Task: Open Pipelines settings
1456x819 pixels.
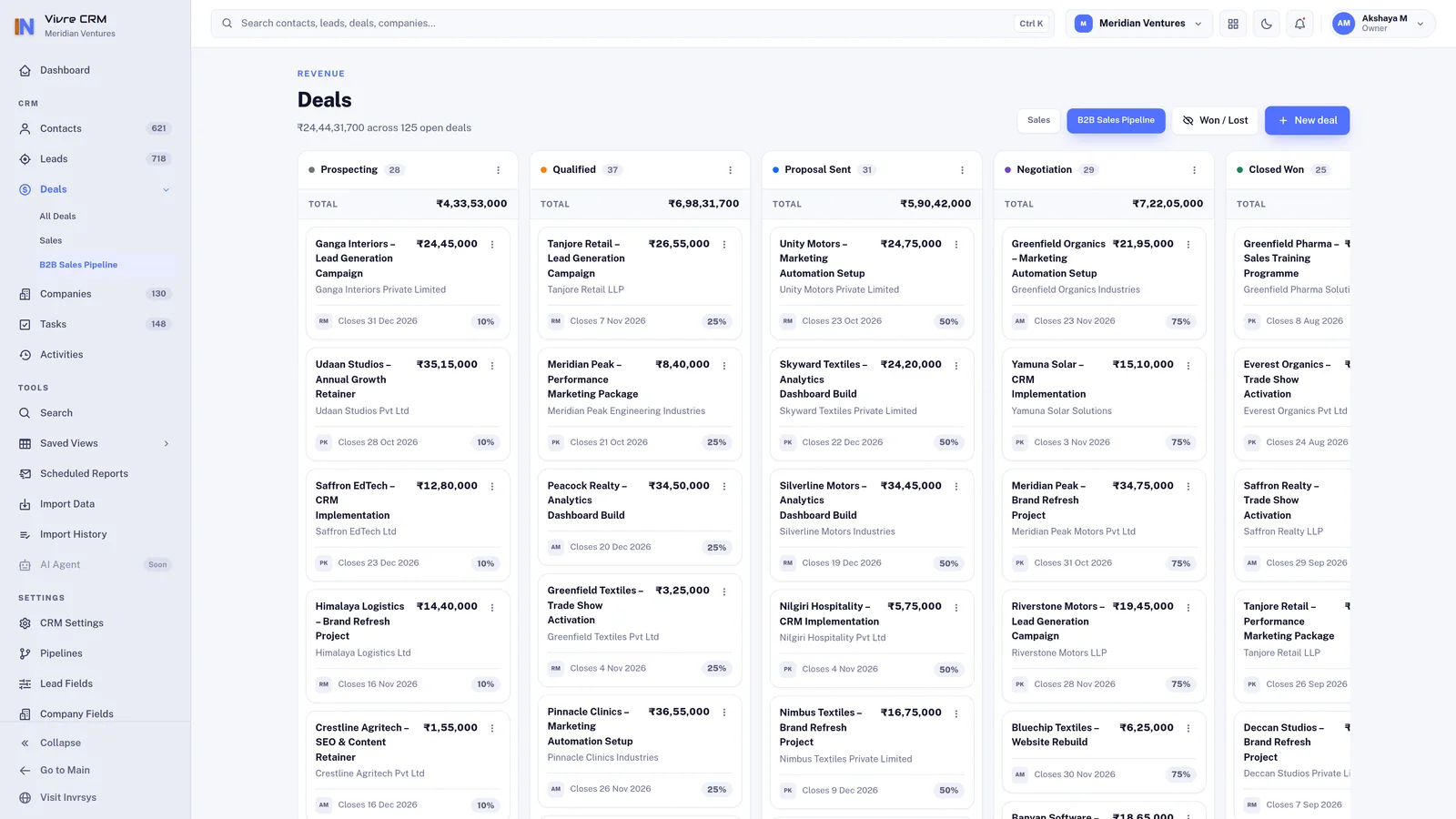Action: tap(95, 653)
